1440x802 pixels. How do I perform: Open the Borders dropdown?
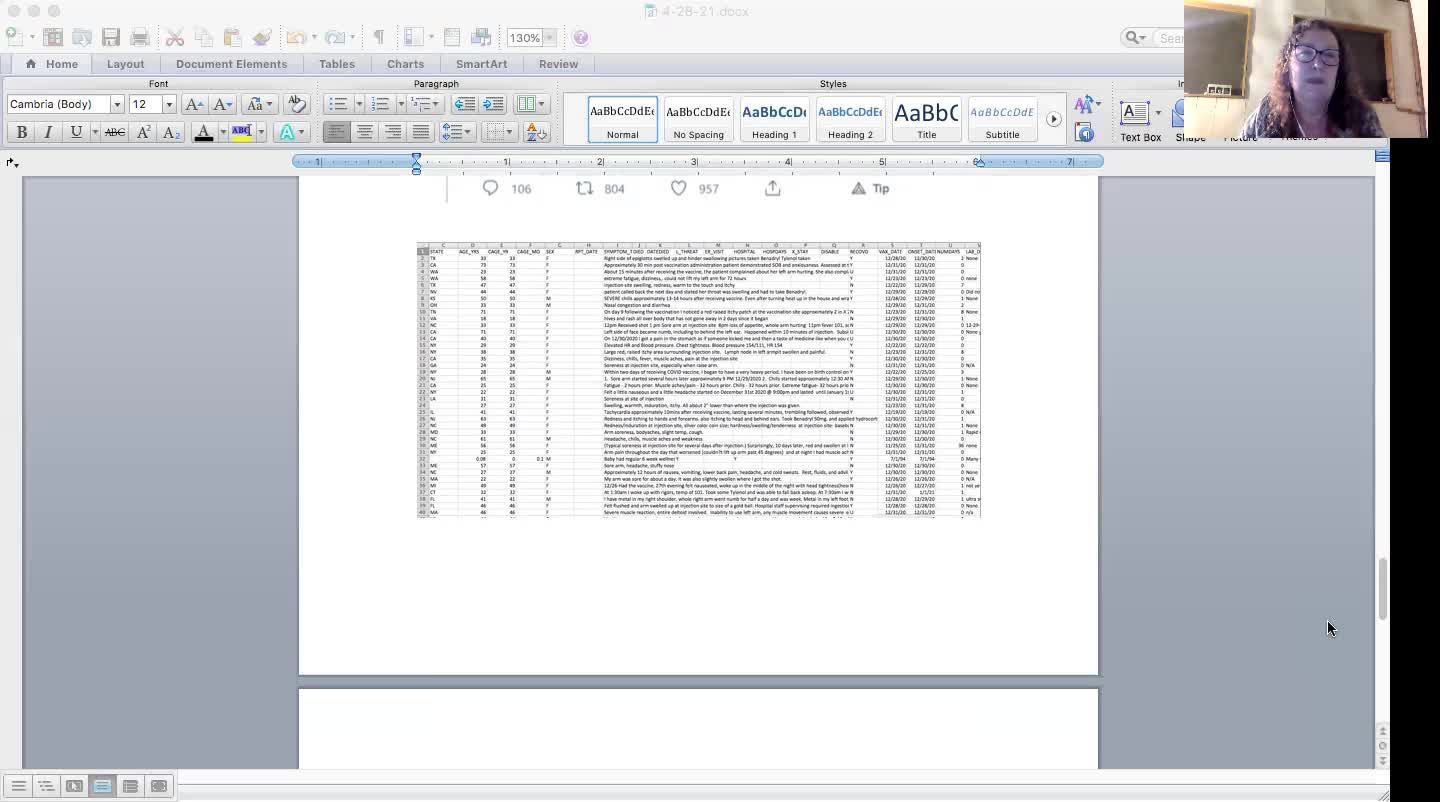point(499,132)
